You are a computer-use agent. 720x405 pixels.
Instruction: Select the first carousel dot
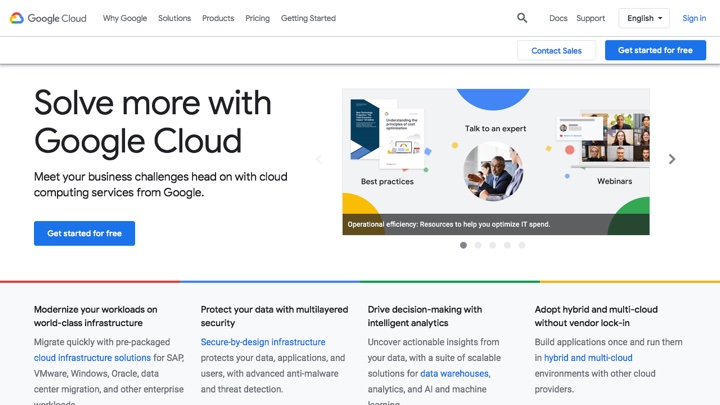tap(463, 245)
